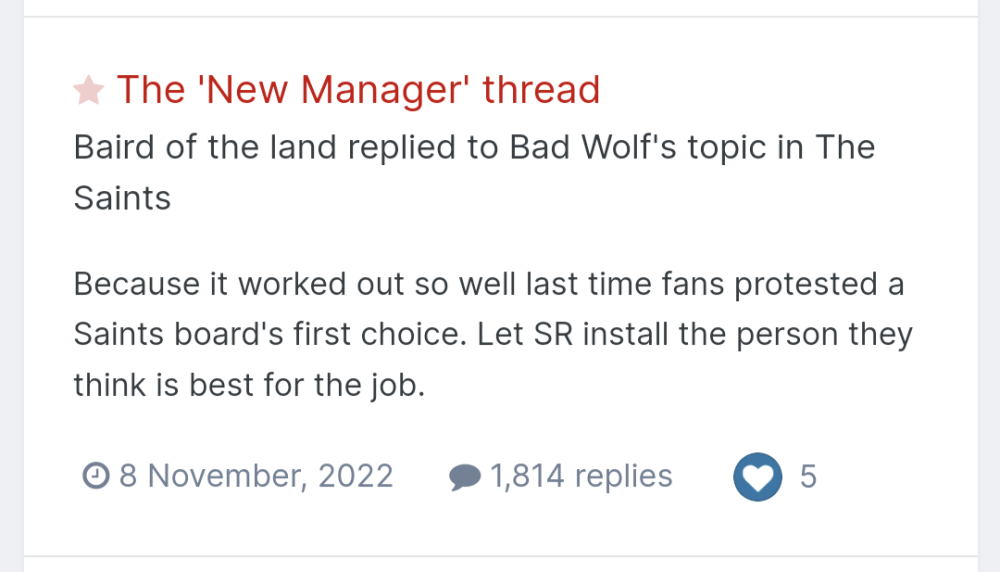Click the clock icon before the date

pyautogui.click(x=95, y=476)
